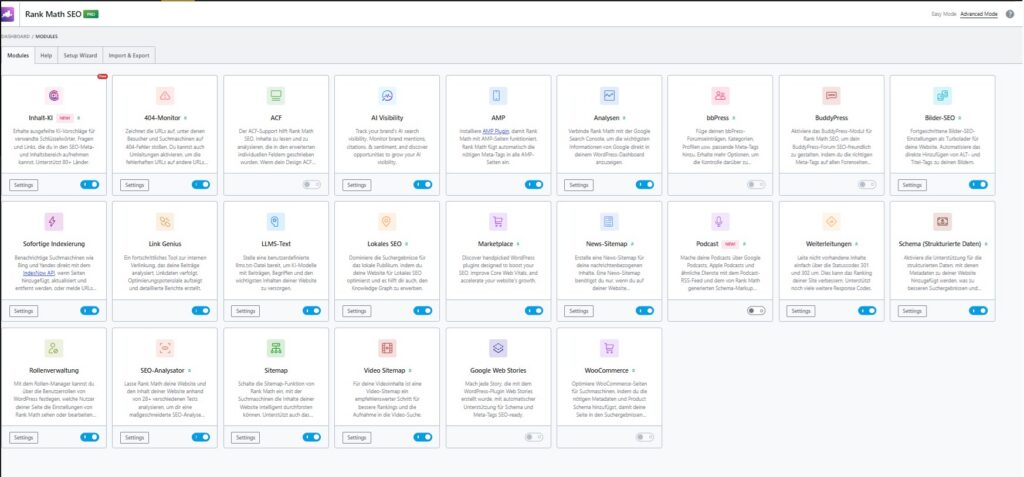Click the Schema (Strukturierte Daten) icon
The height and width of the screenshot is (477, 1024).
click(x=942, y=222)
